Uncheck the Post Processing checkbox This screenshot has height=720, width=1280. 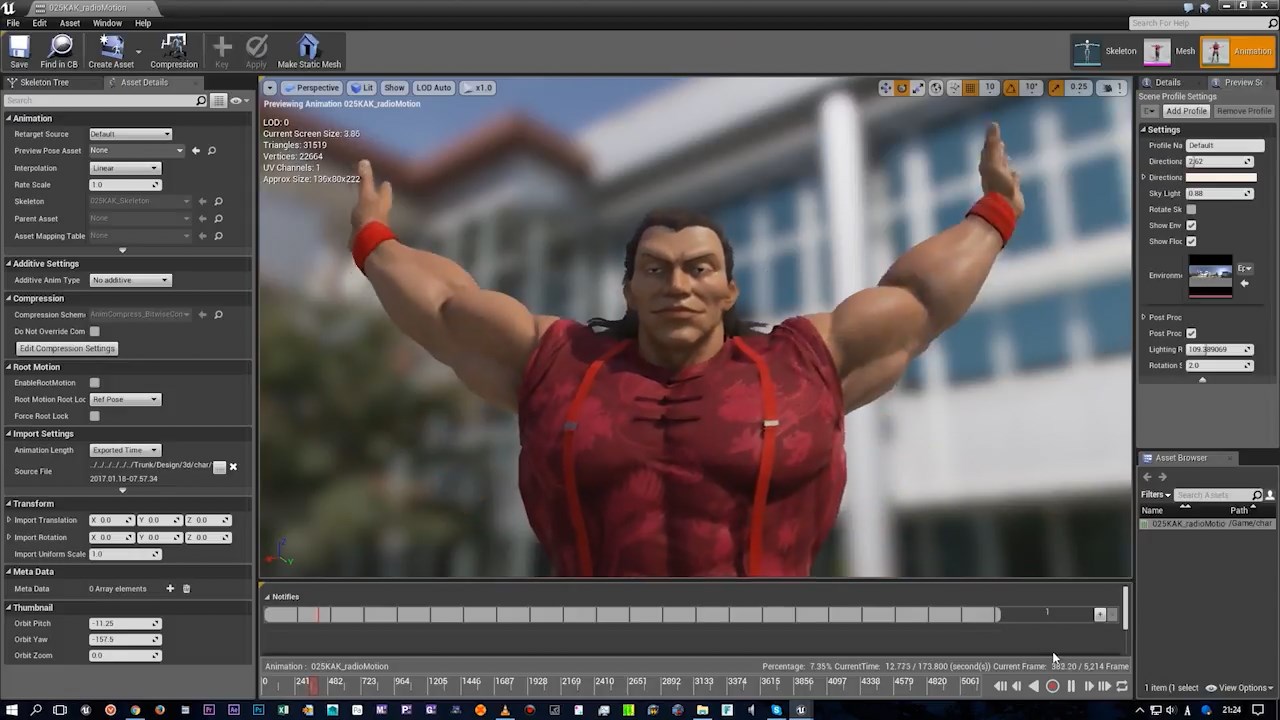click(x=1191, y=333)
